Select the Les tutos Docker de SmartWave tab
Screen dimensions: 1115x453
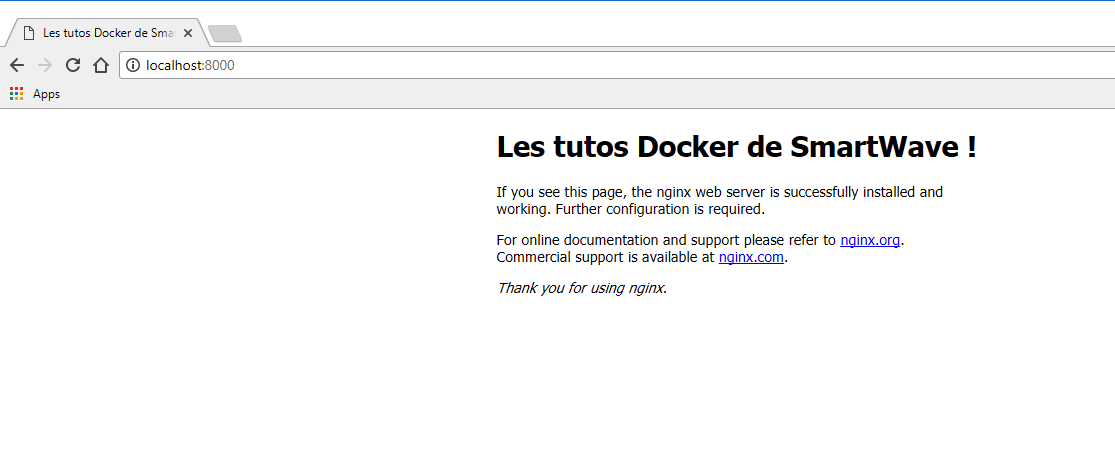(x=107, y=33)
